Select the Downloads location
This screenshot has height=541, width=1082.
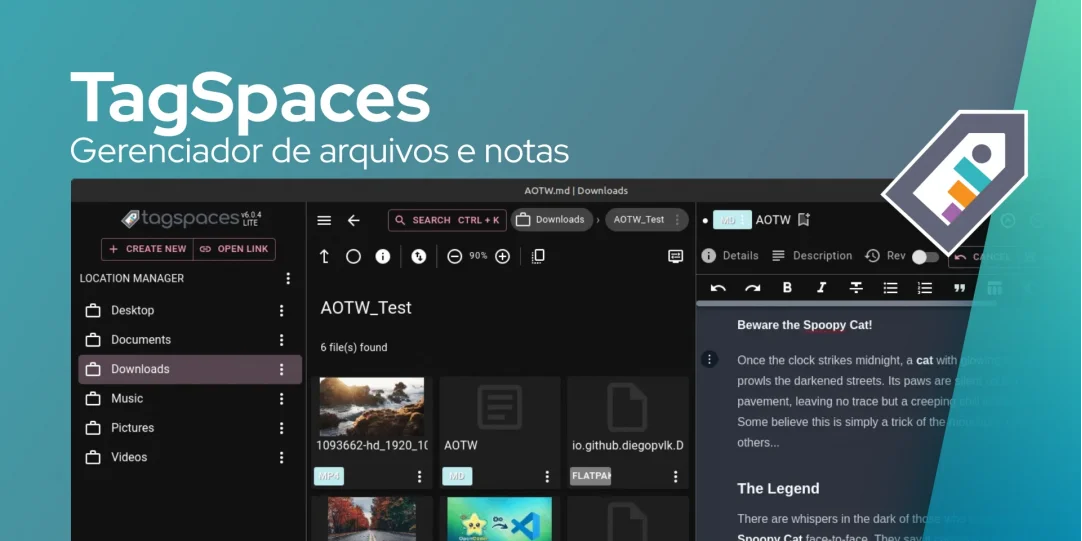tap(190, 369)
